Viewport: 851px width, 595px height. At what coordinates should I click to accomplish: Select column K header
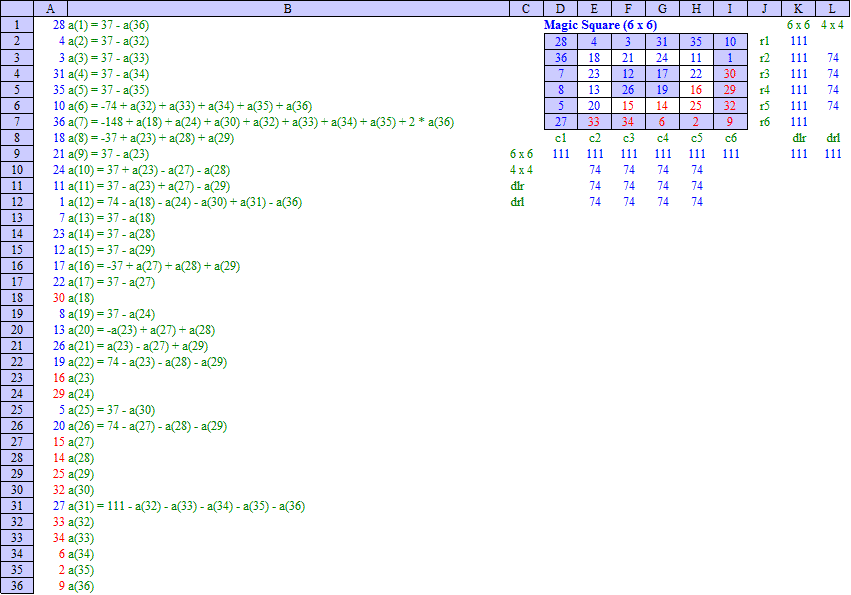pyautogui.click(x=798, y=9)
